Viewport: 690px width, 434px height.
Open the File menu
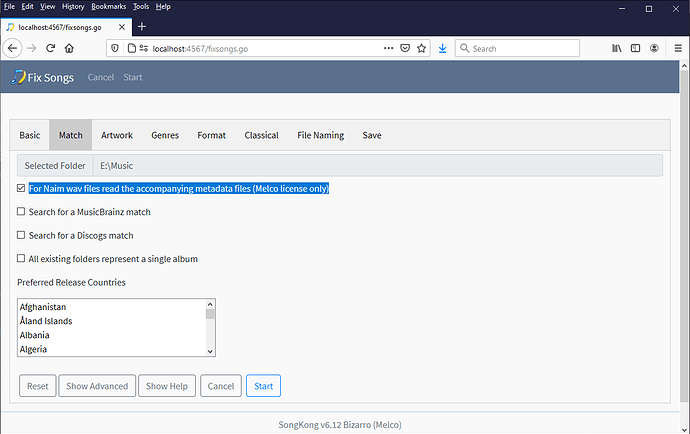(9, 7)
